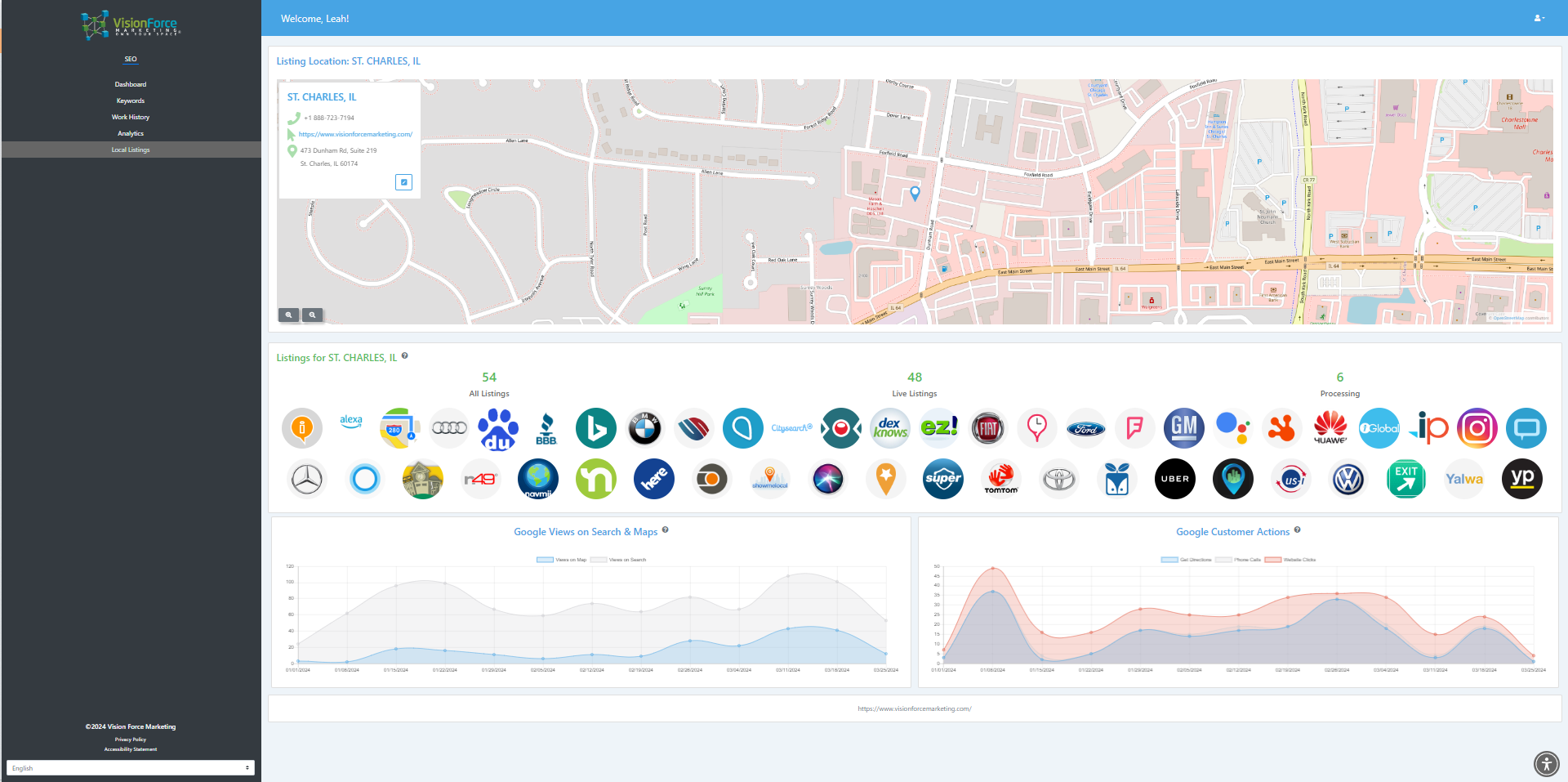Click the footer visionforcemarketing.com link
1568x782 pixels.
pos(915,708)
